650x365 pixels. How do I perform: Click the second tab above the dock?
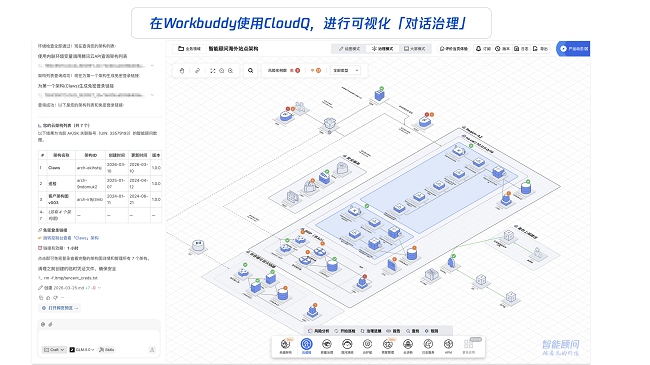click(345, 331)
